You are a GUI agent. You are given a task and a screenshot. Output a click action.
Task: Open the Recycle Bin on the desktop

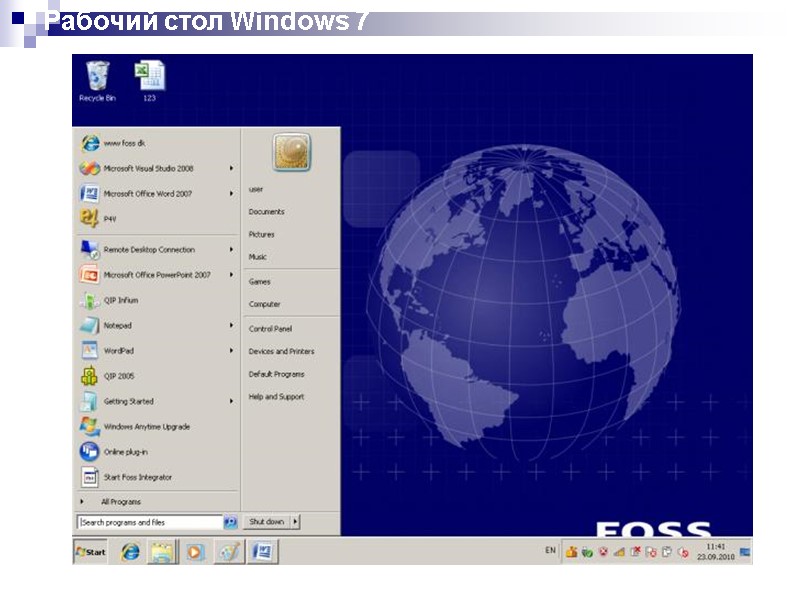click(x=96, y=73)
